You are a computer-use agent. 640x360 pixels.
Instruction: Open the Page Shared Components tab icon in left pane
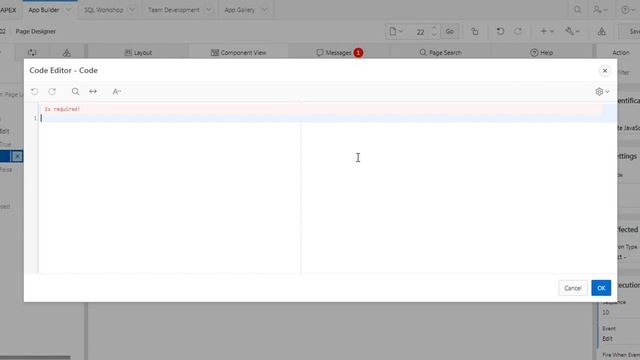coord(67,53)
